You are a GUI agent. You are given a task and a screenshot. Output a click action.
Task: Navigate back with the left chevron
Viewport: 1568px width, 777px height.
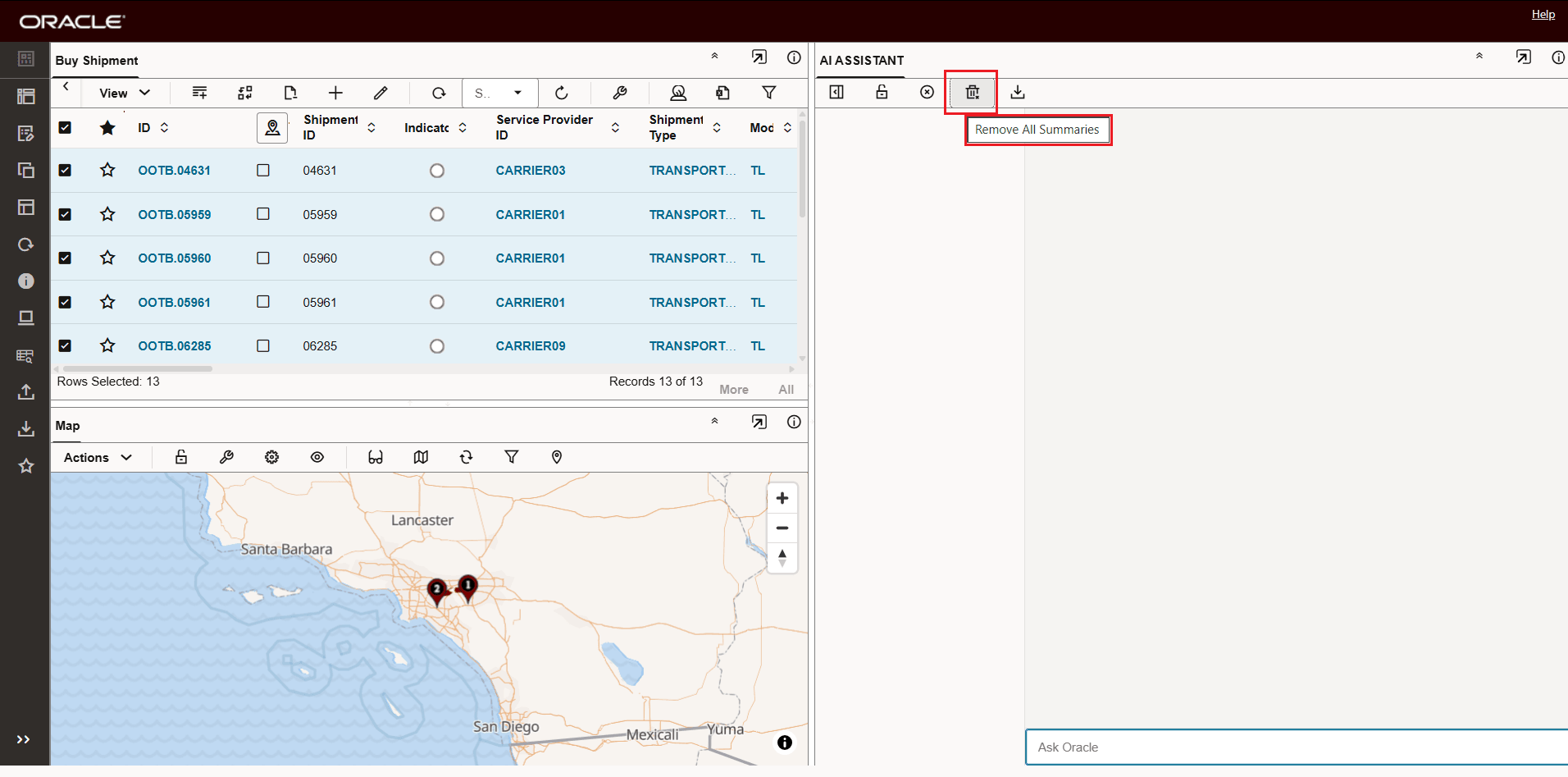66,87
